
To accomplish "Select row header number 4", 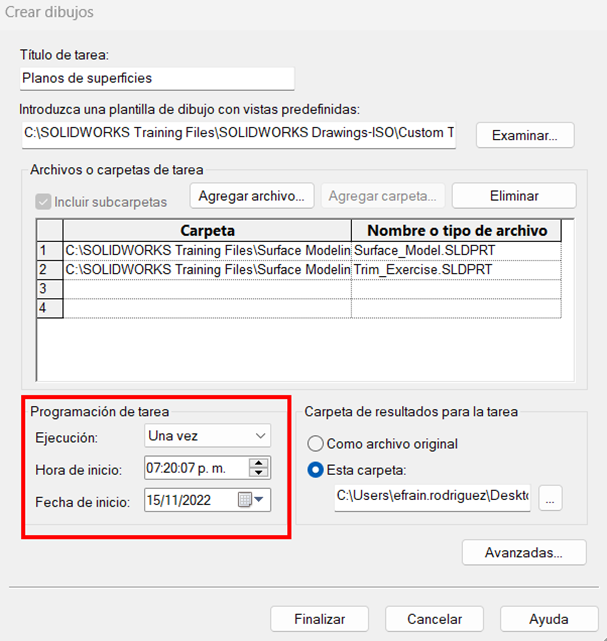I will coord(49,308).
